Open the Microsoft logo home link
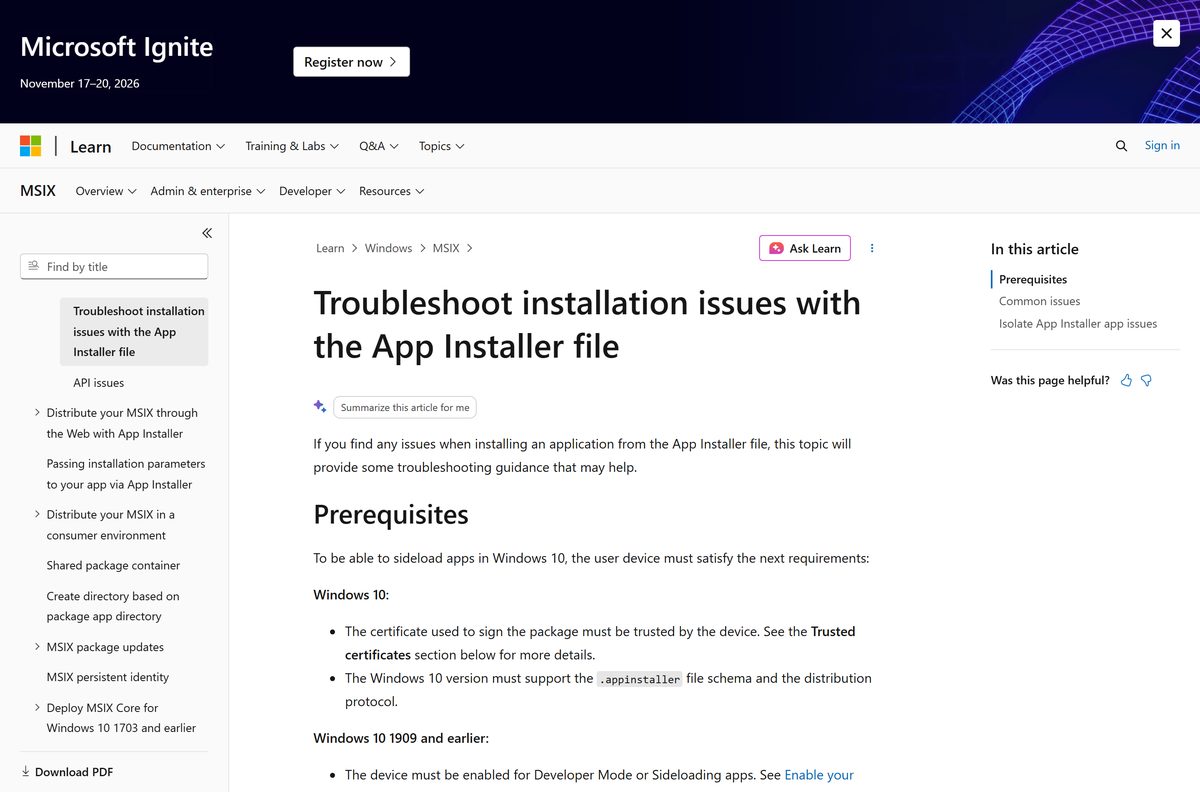Image resolution: width=1200 pixels, height=792 pixels. point(31,146)
